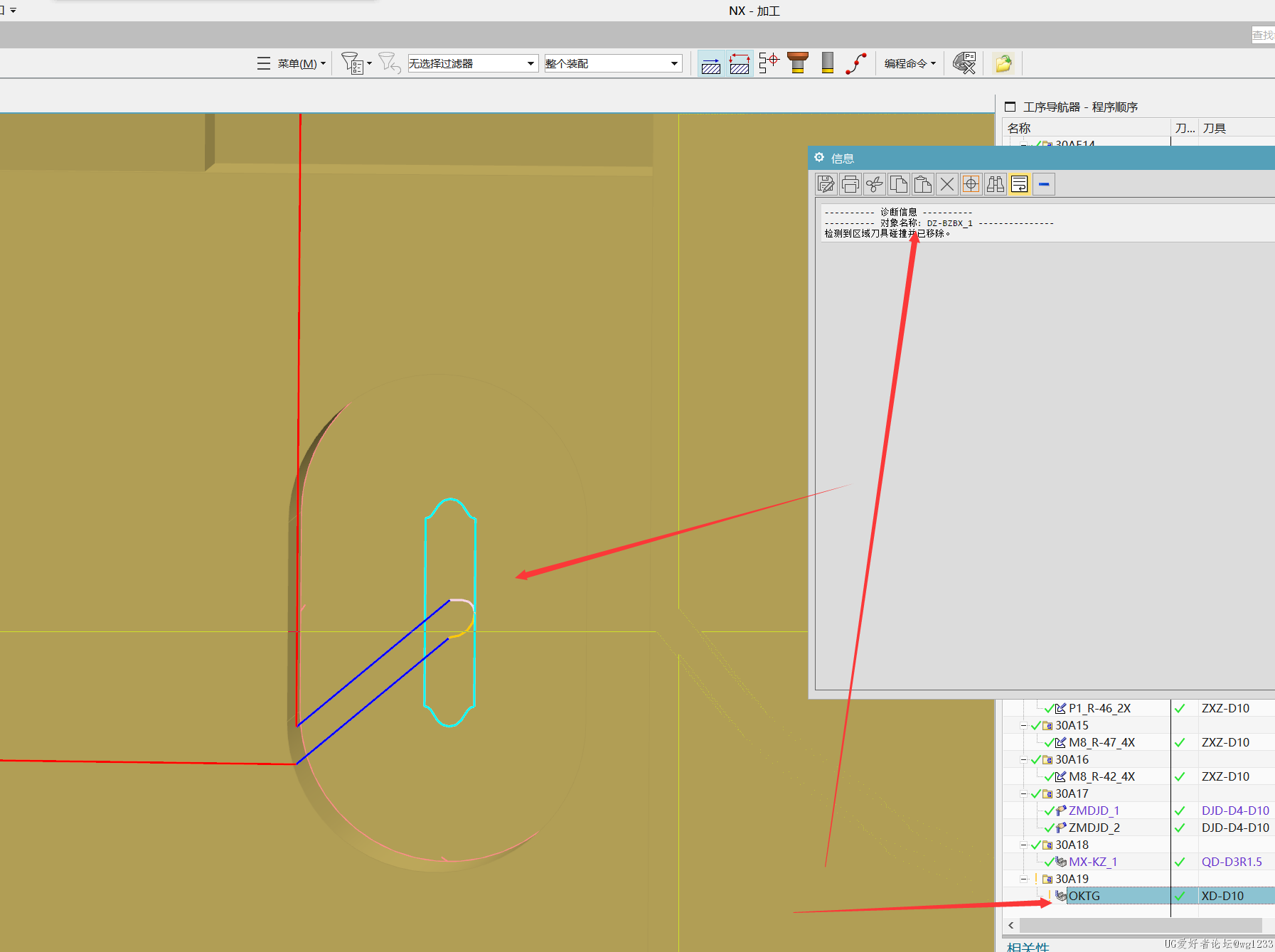This screenshot has height=952, width=1275.
Task: Click the scissors cut icon in 信息 window
Action: tap(875, 185)
